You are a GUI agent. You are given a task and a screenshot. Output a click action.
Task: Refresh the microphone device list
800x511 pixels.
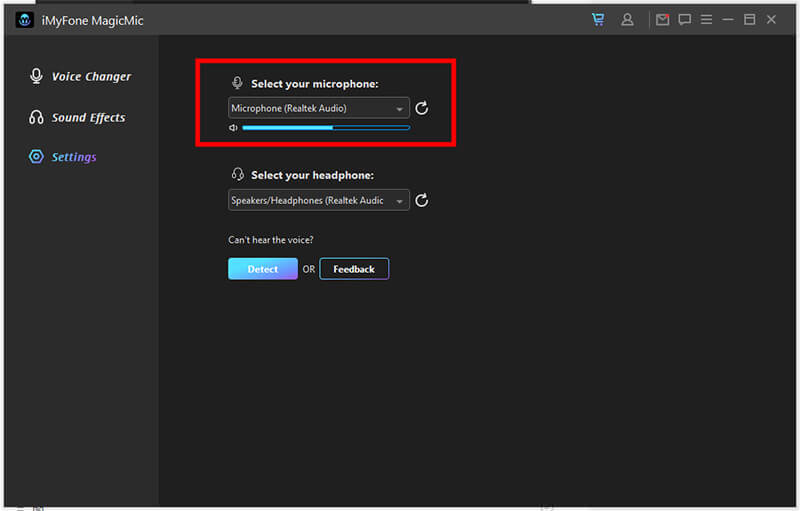pyautogui.click(x=421, y=108)
